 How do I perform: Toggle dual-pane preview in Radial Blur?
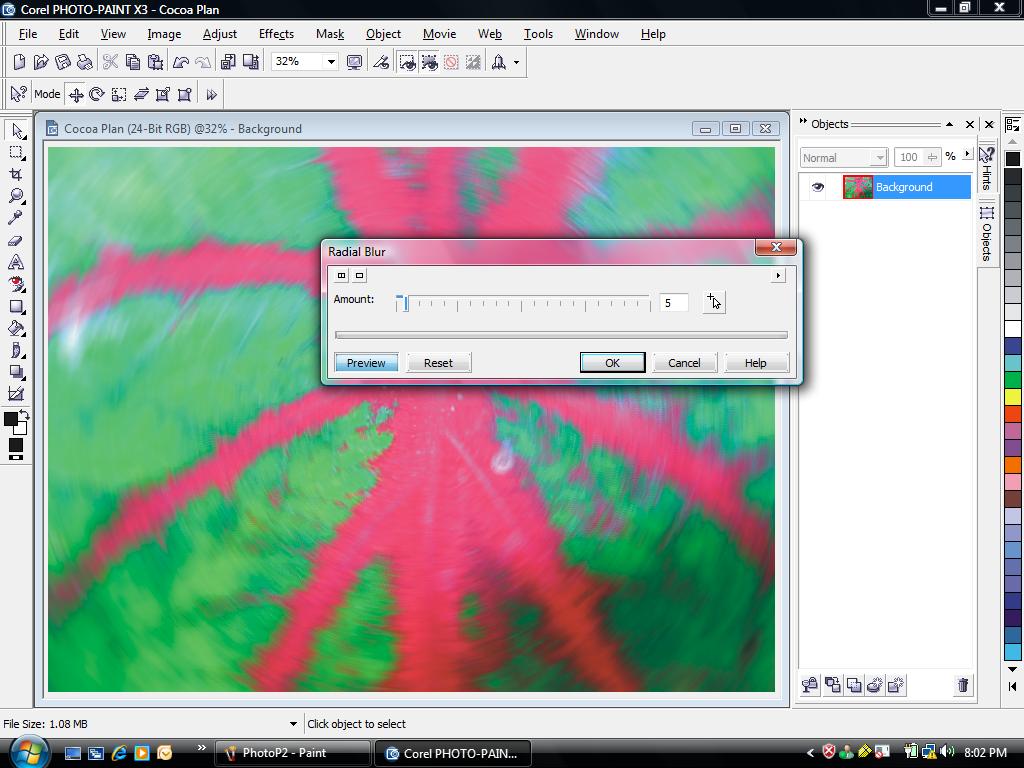342,276
